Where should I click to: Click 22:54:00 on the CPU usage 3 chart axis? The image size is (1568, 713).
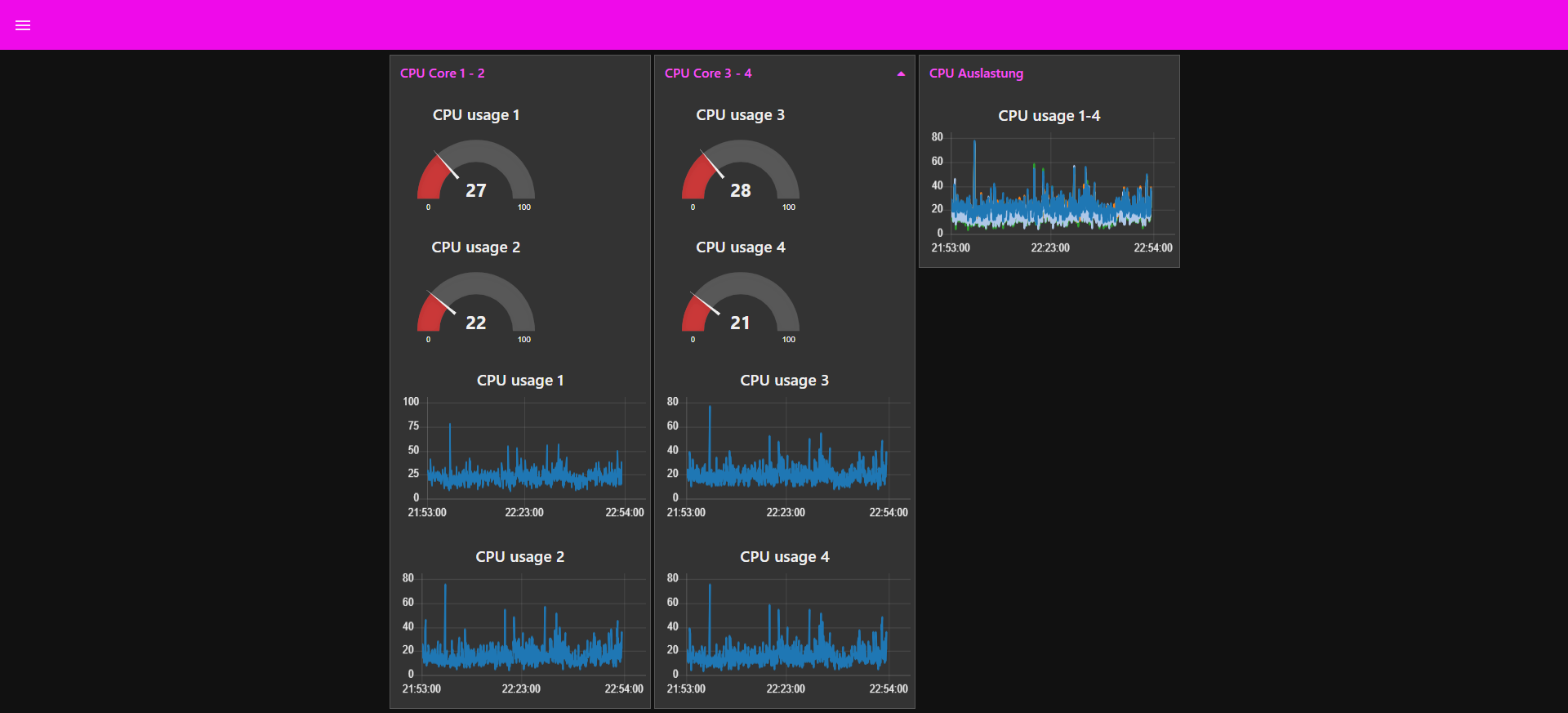(x=889, y=513)
